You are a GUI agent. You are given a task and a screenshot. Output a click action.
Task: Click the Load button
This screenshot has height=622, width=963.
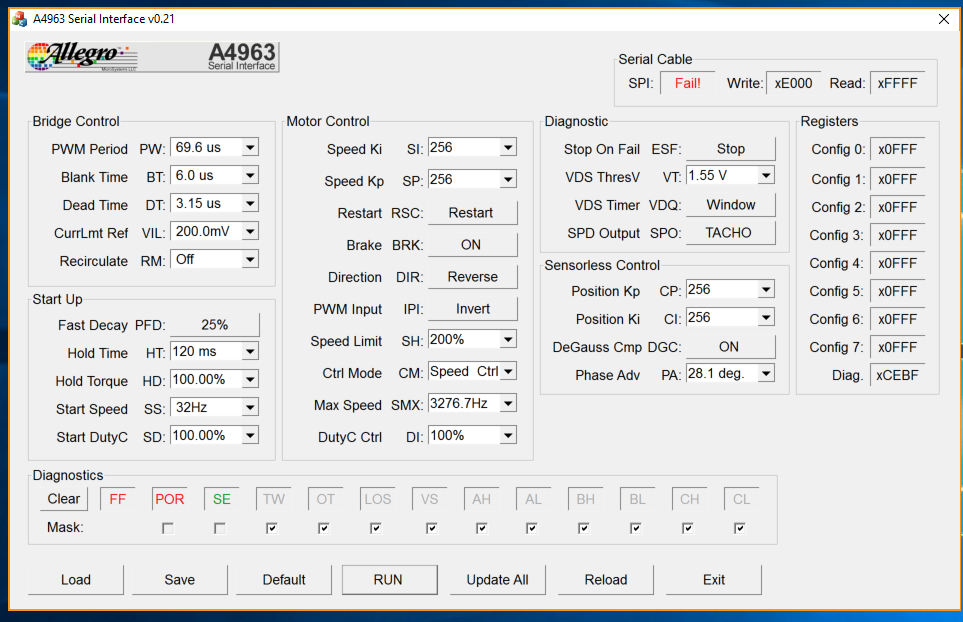point(76,580)
